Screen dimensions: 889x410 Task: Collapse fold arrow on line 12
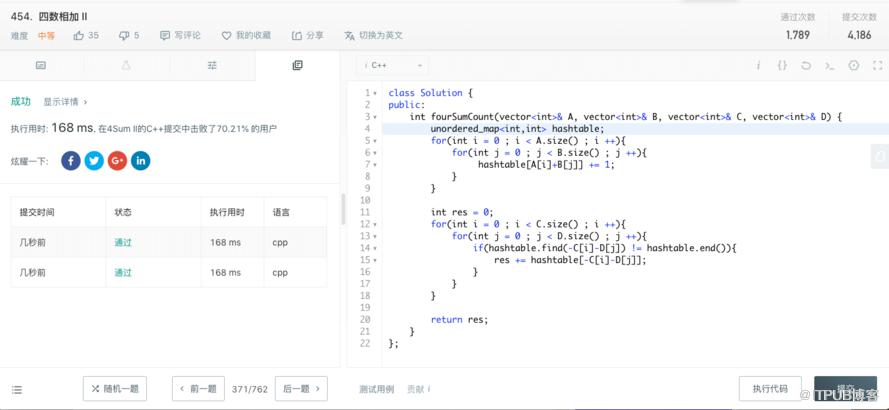[375, 225]
